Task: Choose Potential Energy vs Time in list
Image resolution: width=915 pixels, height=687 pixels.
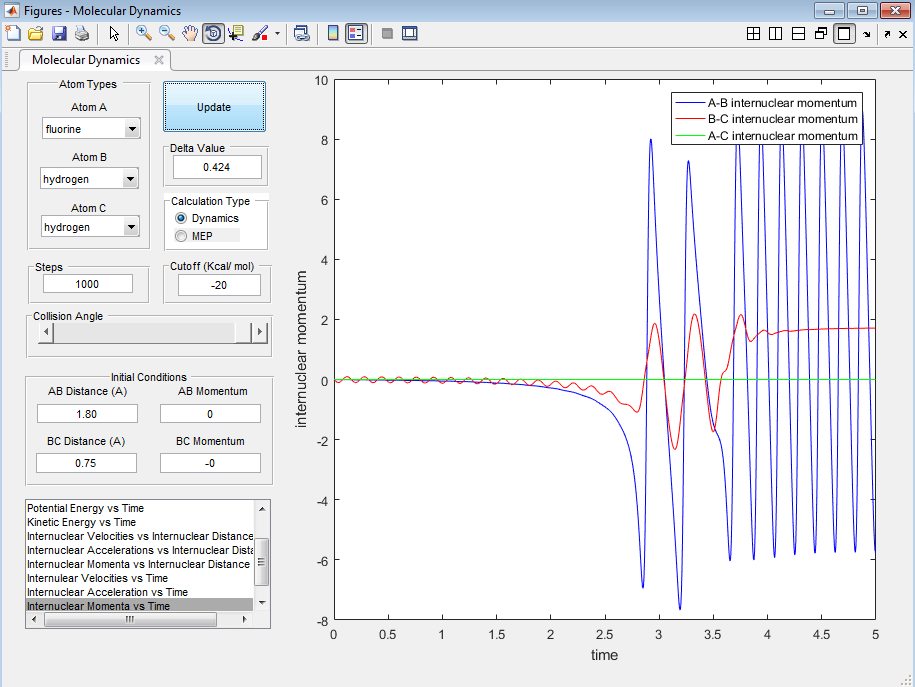Action: click(85, 508)
